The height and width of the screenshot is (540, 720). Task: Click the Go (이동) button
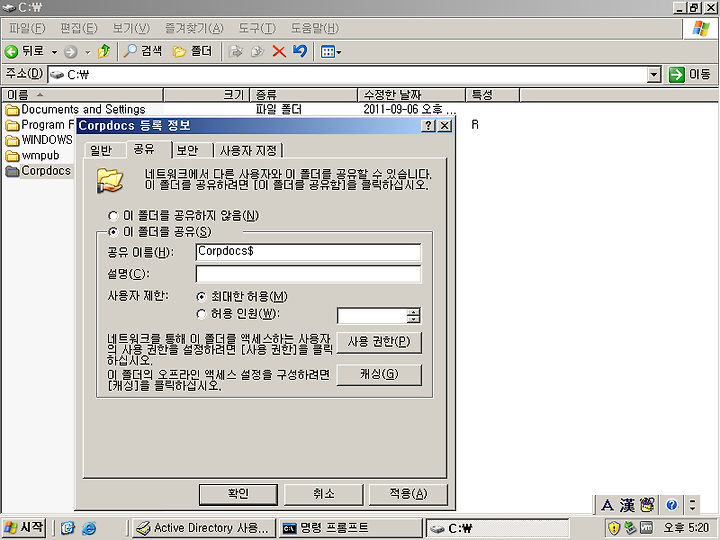point(690,74)
